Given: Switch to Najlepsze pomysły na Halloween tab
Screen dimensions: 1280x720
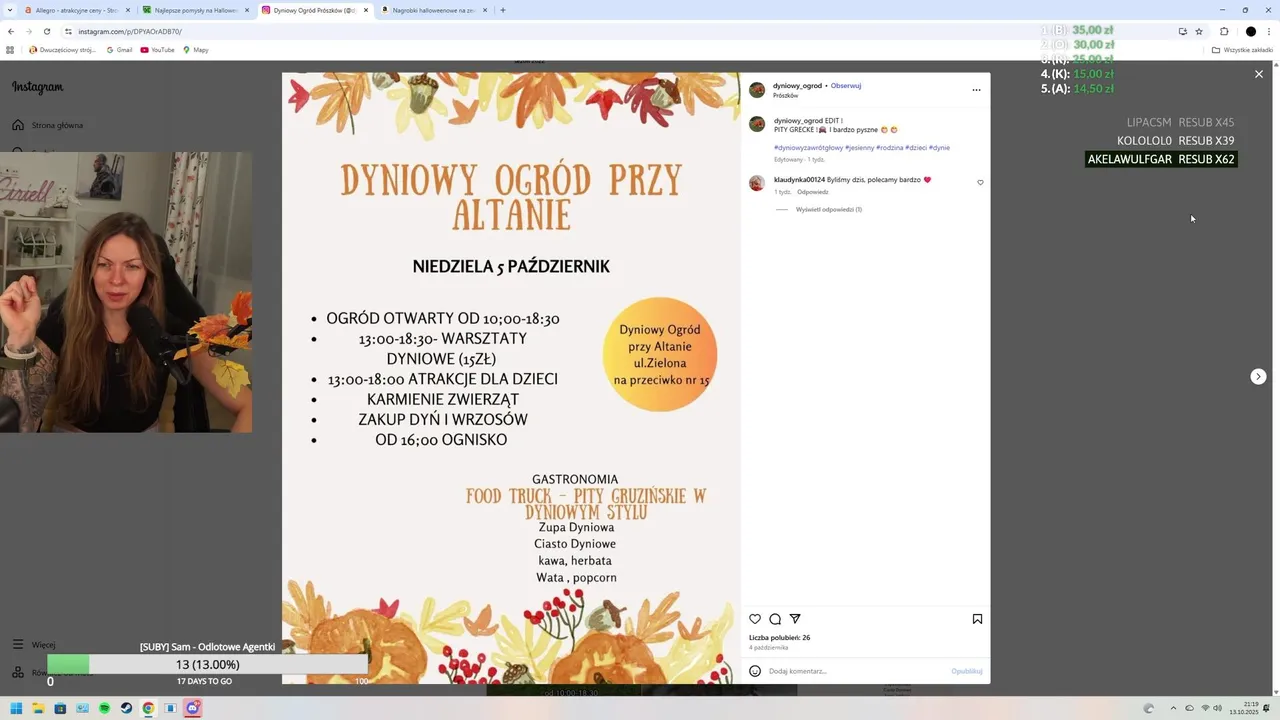Looking at the screenshot, I should pyautogui.click(x=195, y=10).
